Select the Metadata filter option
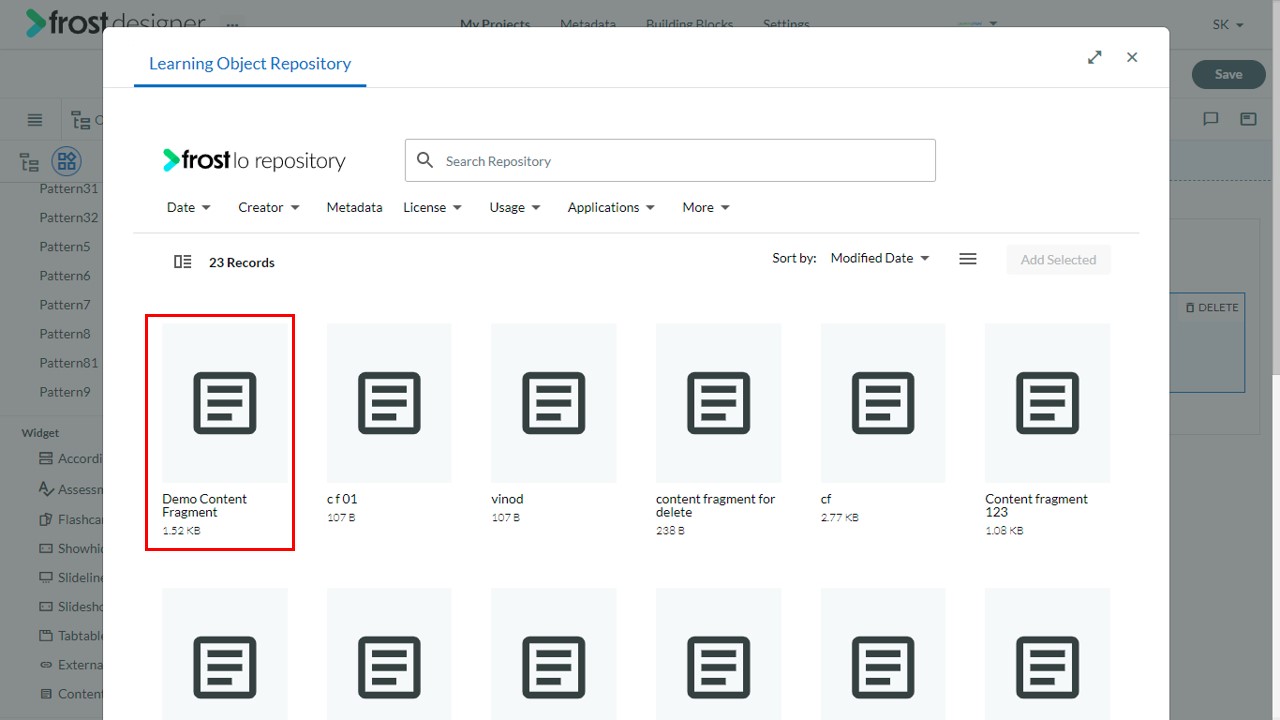Image resolution: width=1280 pixels, height=720 pixels. tap(354, 207)
